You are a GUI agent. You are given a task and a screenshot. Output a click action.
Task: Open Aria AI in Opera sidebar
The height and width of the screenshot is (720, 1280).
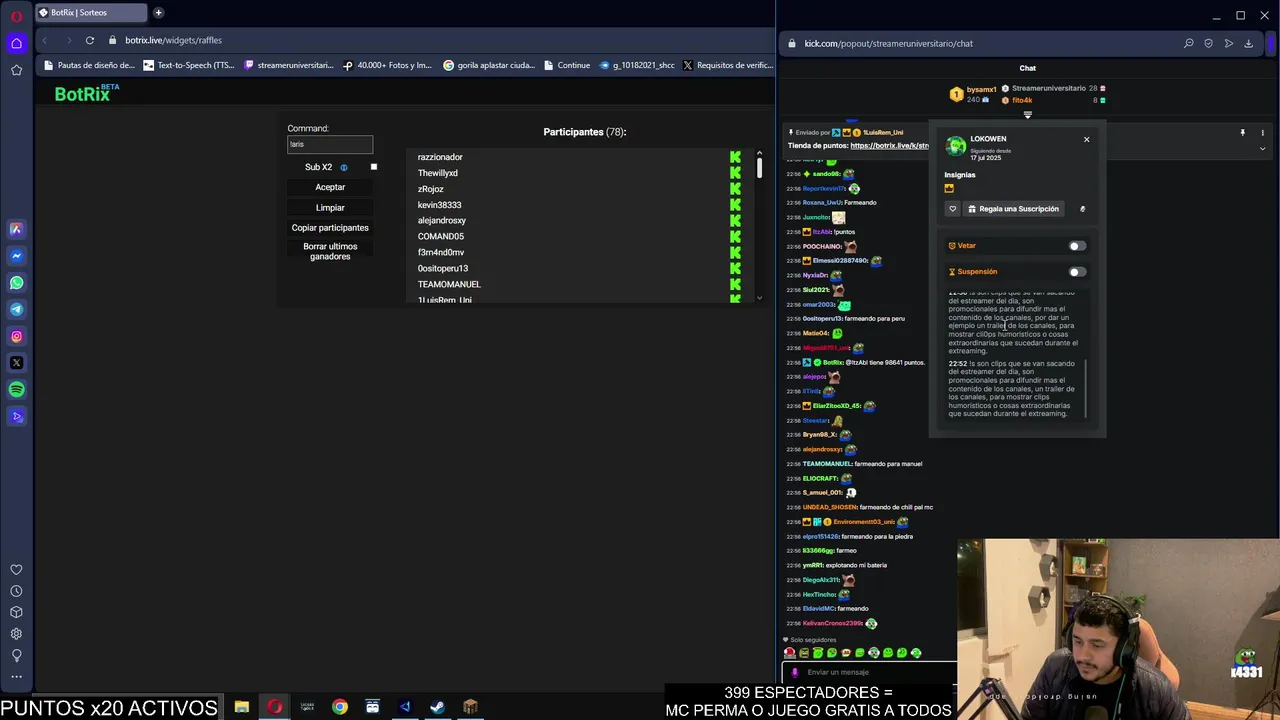tap(16, 229)
